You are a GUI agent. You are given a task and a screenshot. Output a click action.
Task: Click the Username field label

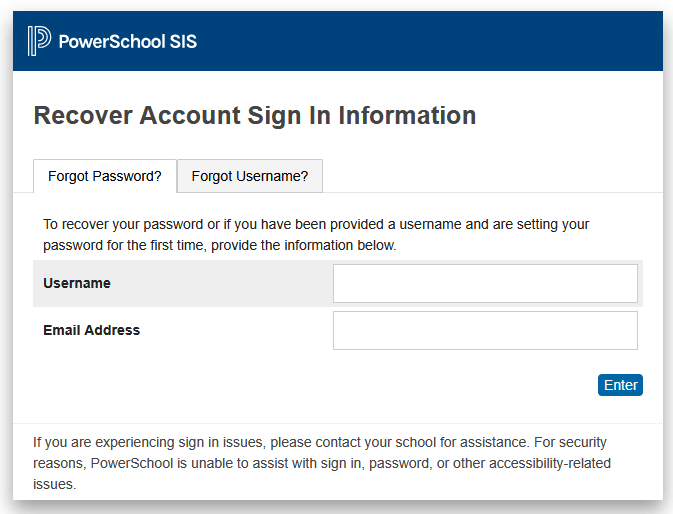point(77,283)
